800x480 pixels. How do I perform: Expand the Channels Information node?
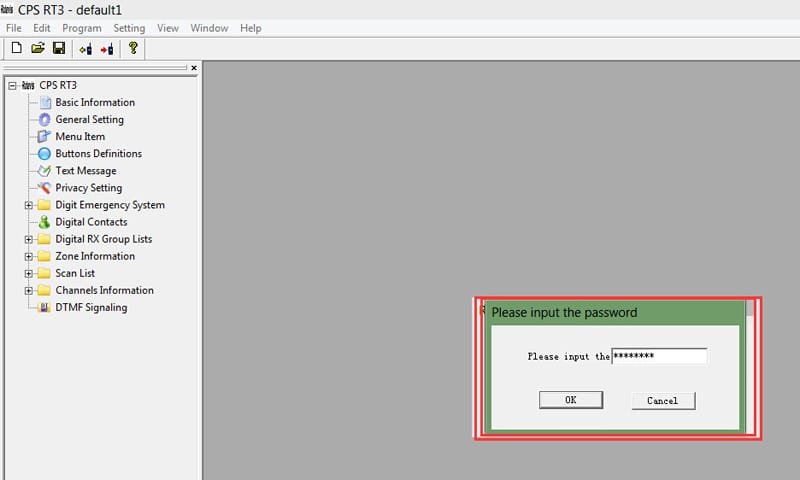pos(29,290)
